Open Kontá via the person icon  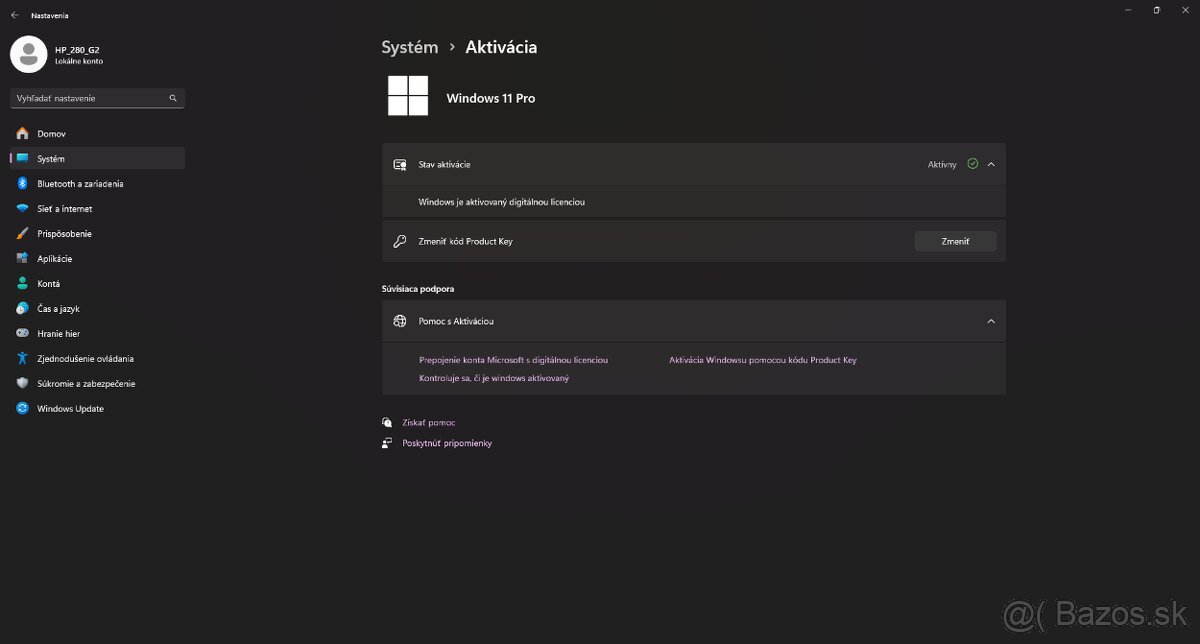(x=22, y=283)
